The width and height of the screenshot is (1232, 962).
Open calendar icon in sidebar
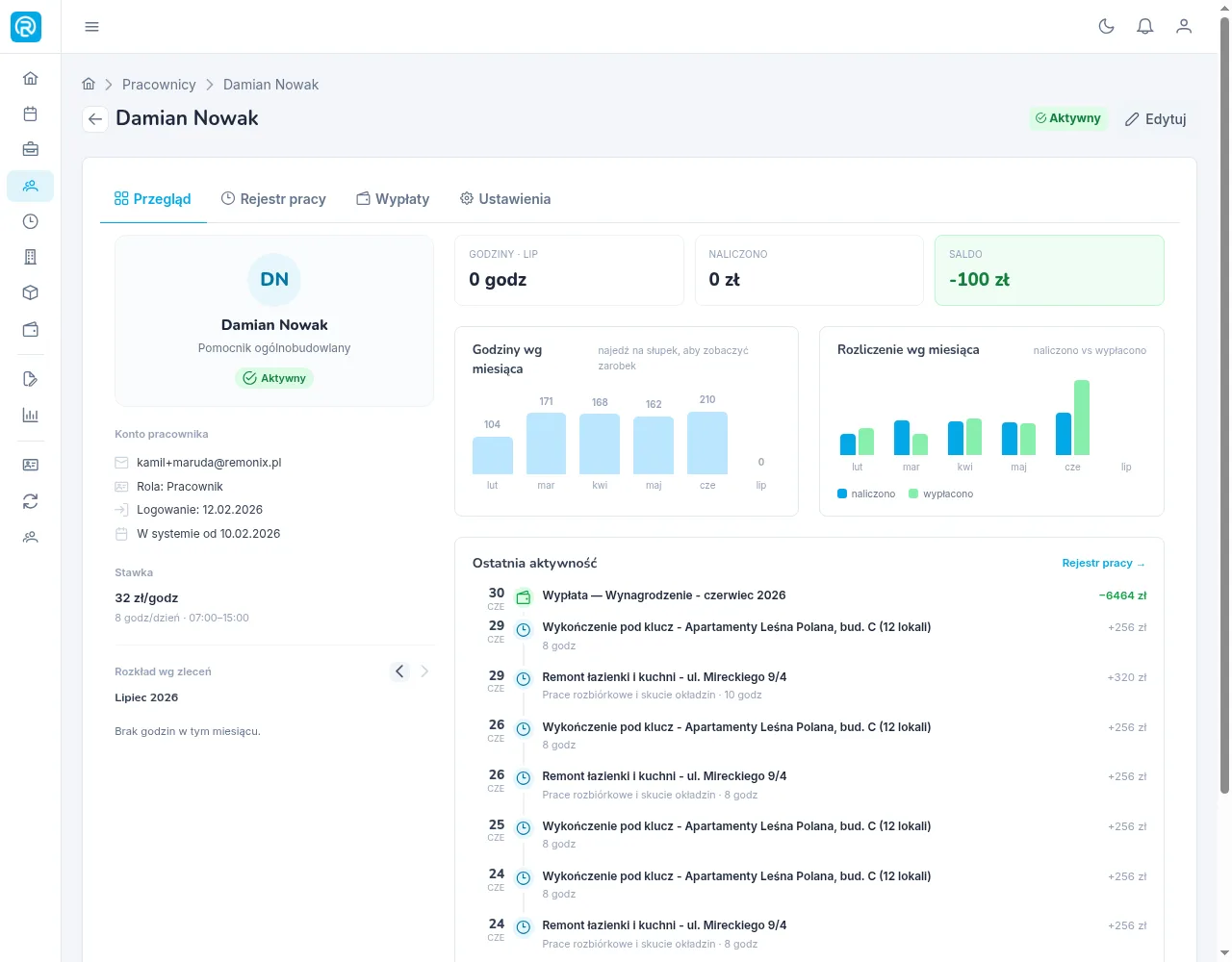coord(31,114)
